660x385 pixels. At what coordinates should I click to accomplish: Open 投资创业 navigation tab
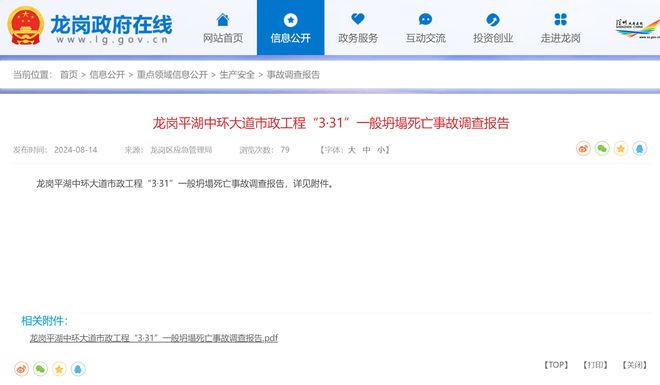[x=493, y=28]
